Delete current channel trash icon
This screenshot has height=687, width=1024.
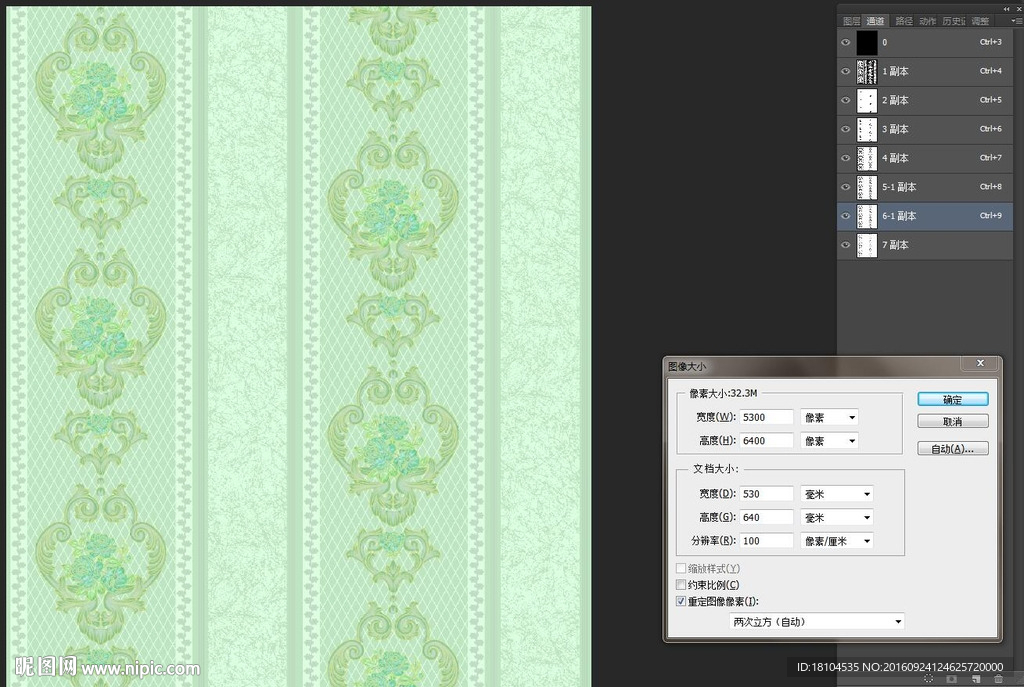click(x=999, y=679)
